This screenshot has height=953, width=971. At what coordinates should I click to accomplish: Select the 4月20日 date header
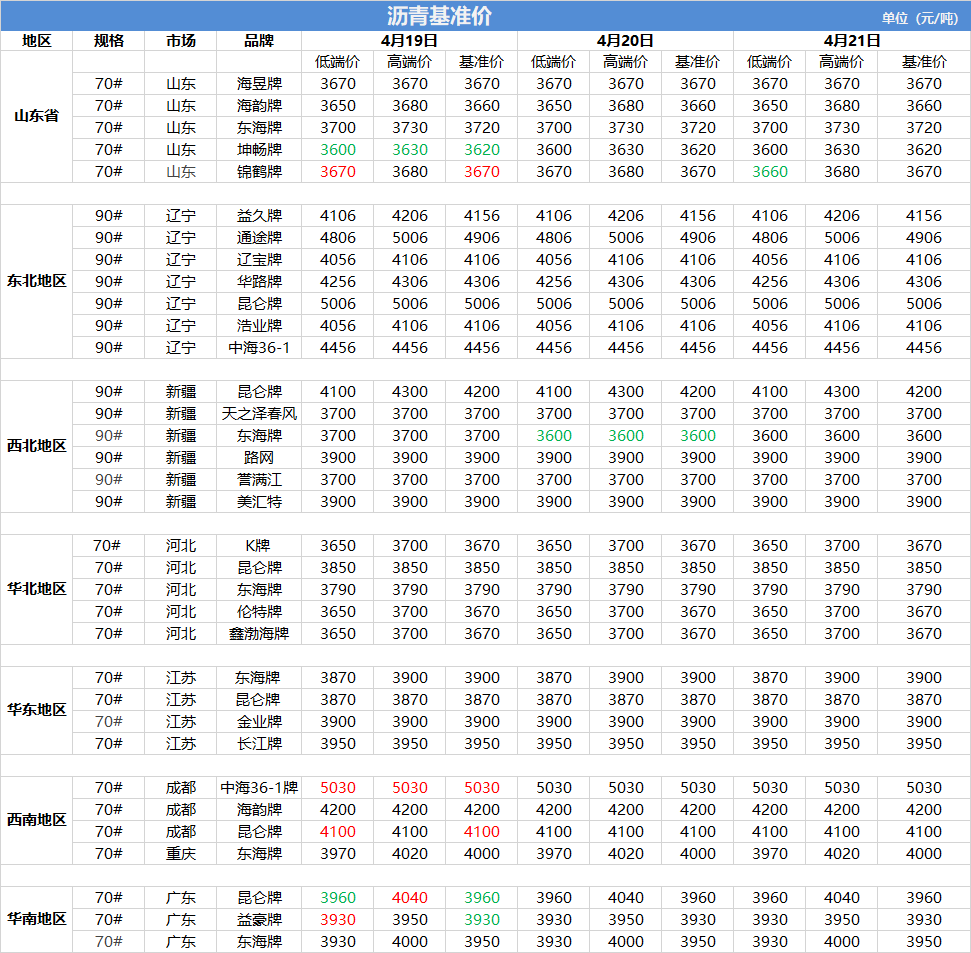tap(625, 41)
